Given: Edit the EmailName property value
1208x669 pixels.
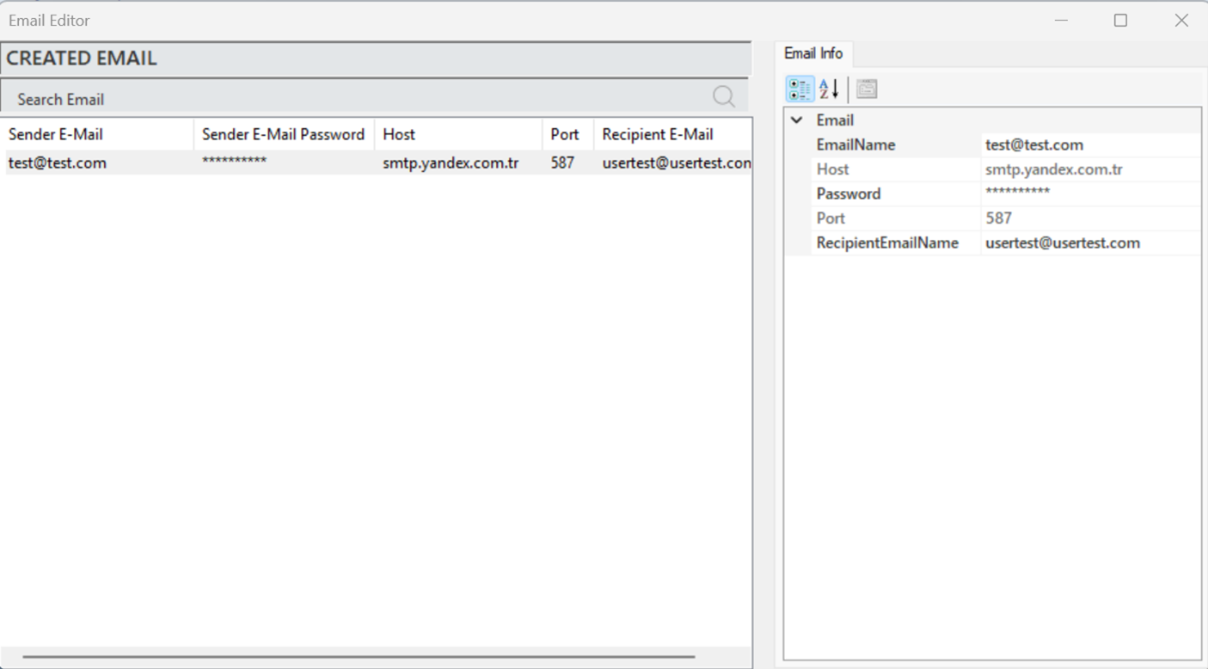Looking at the screenshot, I should pos(1090,145).
